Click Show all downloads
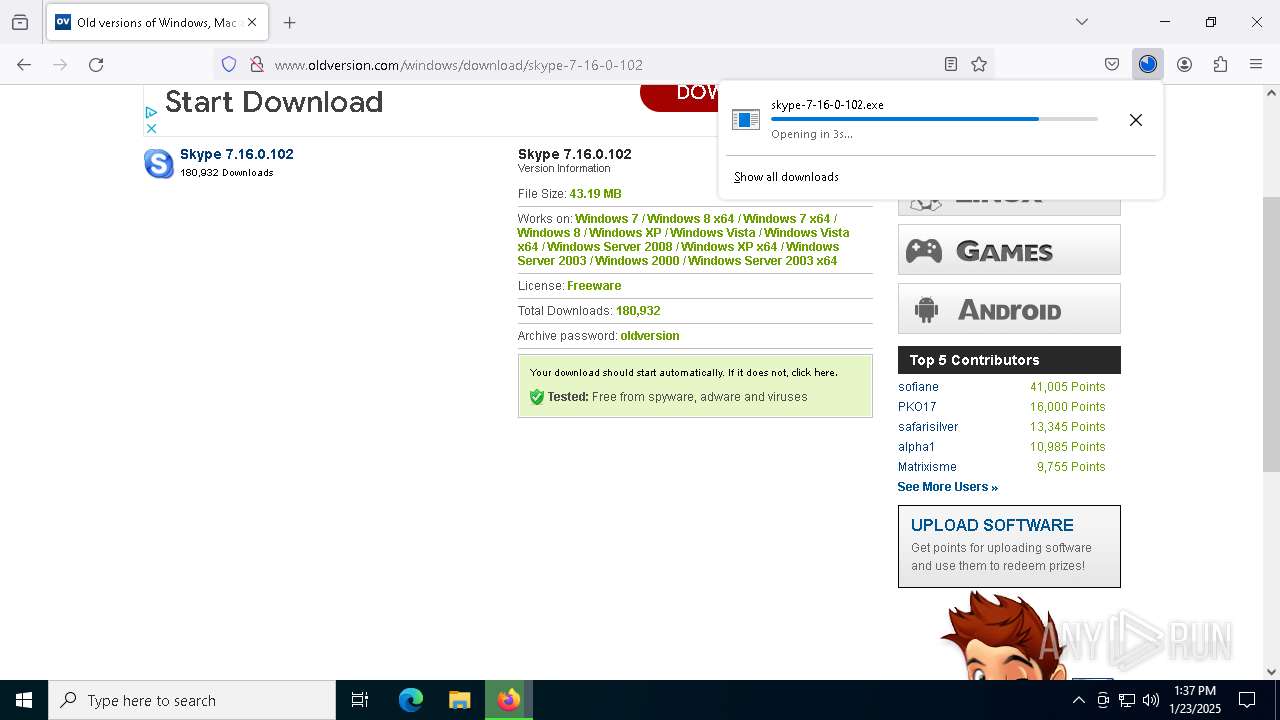1280x720 pixels. pos(786,177)
